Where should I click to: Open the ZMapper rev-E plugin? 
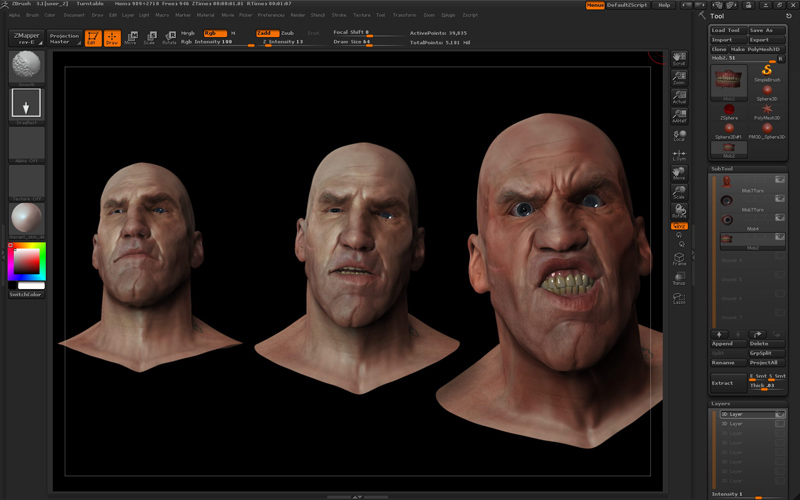27,38
